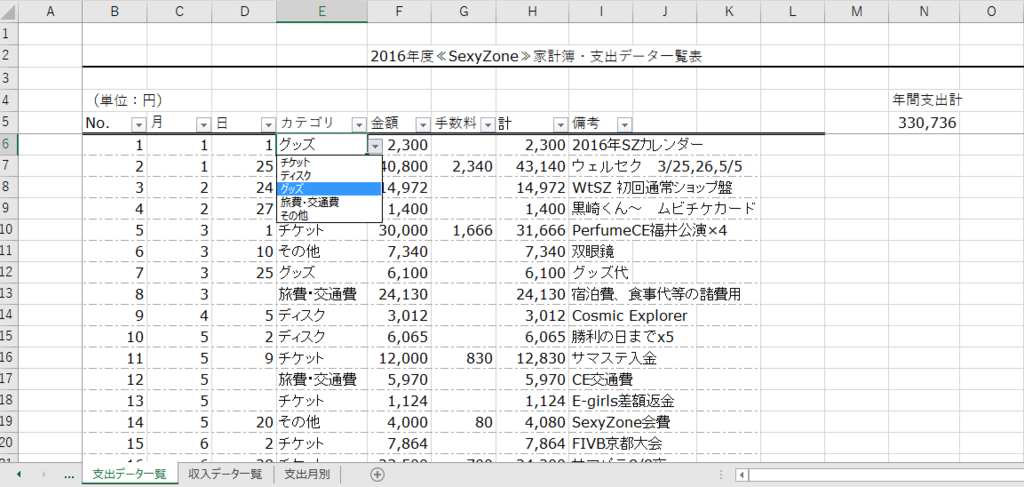Viewport: 1024px width, 487px height.
Task: Open the 金額 column filter dropdown
Action: [423, 124]
